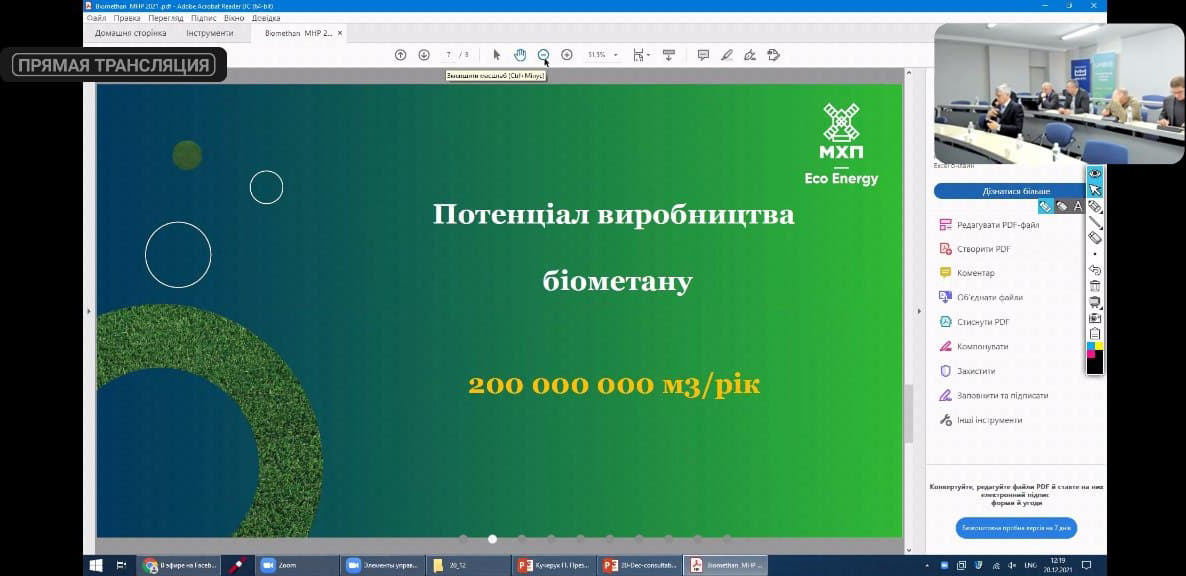Take a screenshot with camera icon
Viewport: 1186px width, 576px height.
pyautogui.click(x=1094, y=318)
